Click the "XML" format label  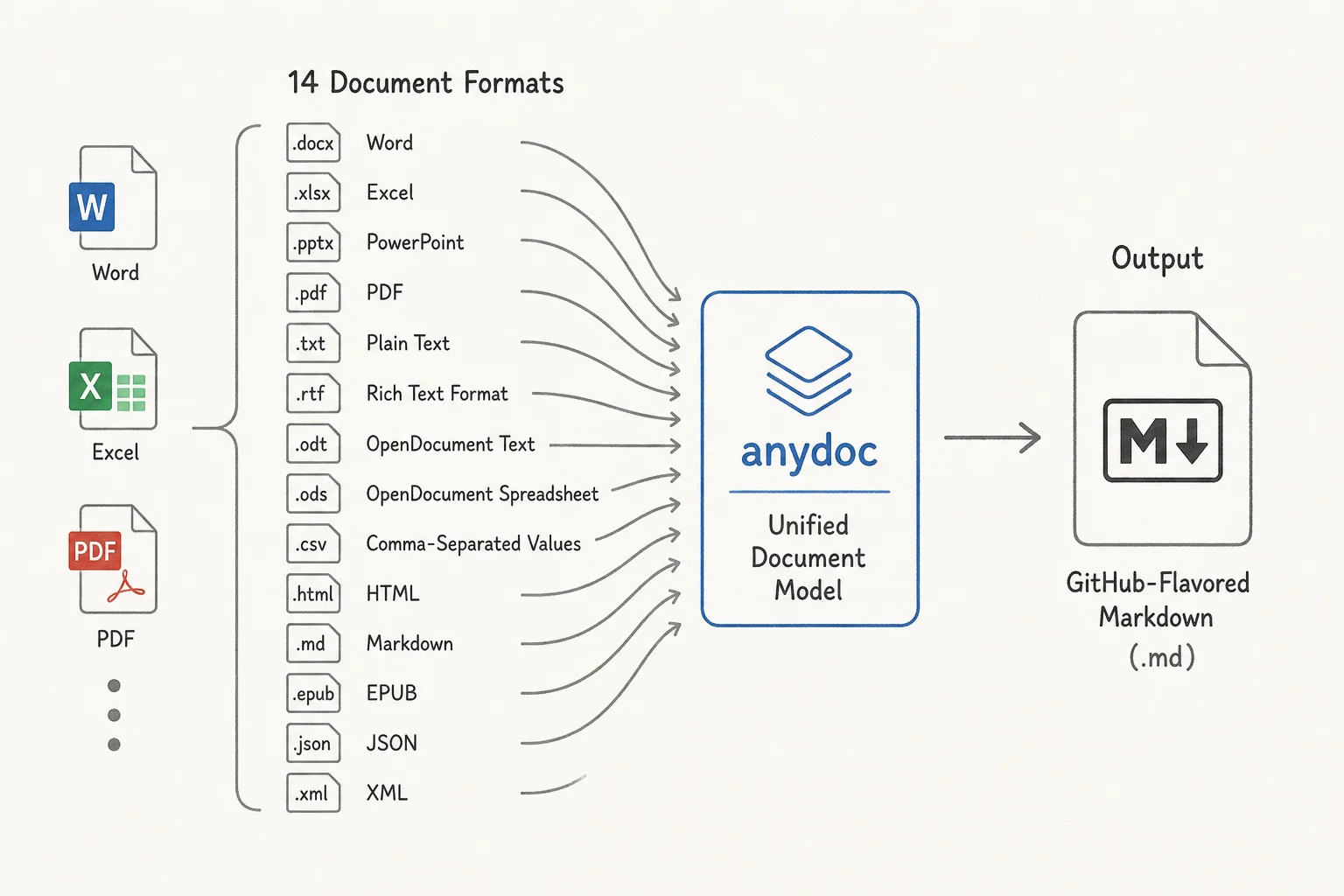(x=387, y=793)
